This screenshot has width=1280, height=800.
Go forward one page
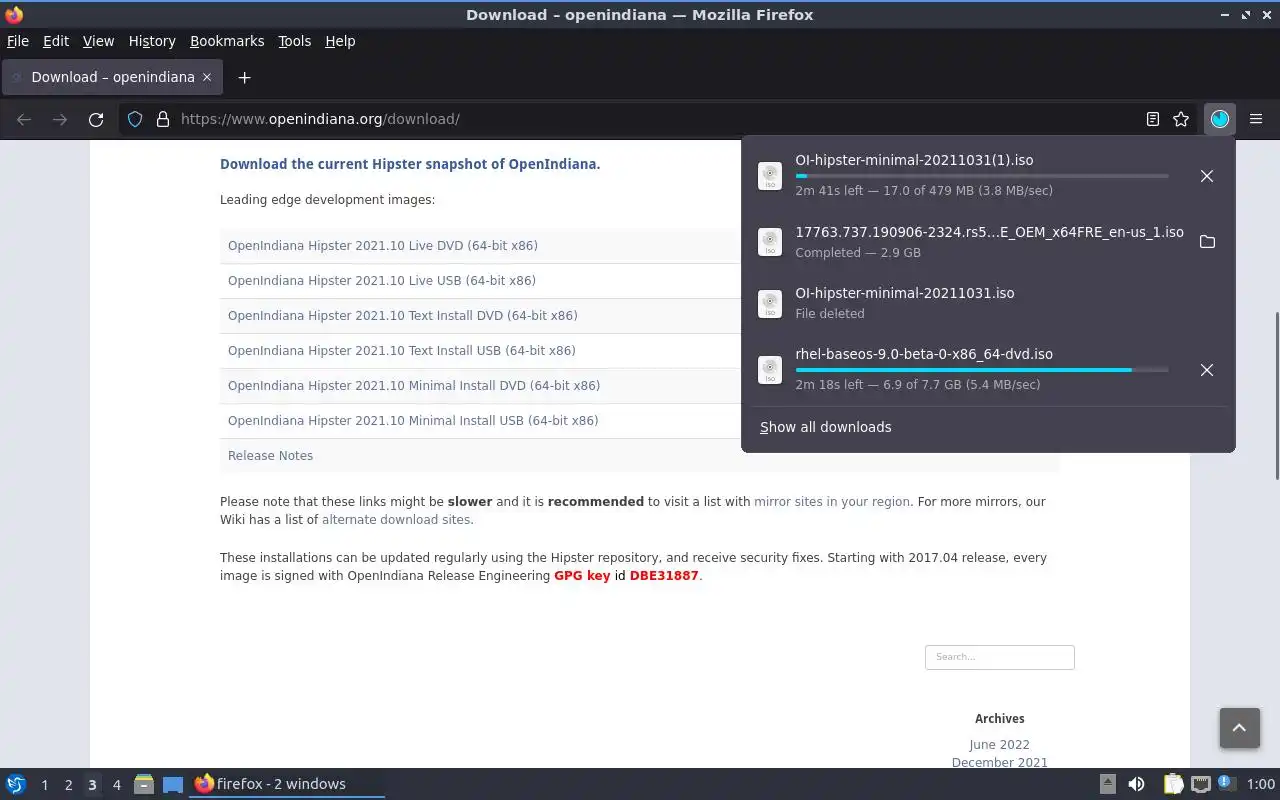tap(60, 119)
